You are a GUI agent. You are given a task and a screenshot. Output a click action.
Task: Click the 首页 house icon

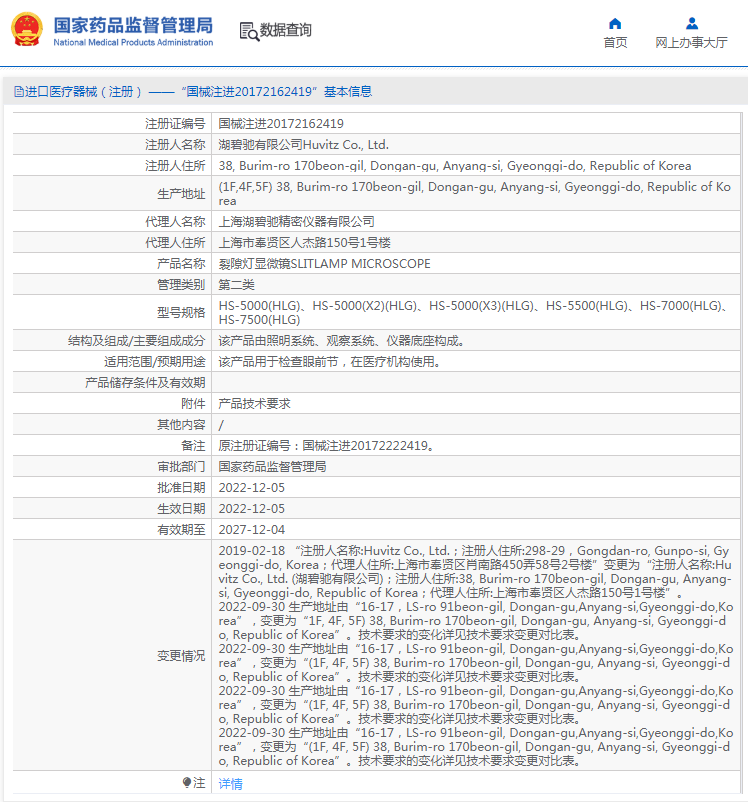click(x=615, y=24)
